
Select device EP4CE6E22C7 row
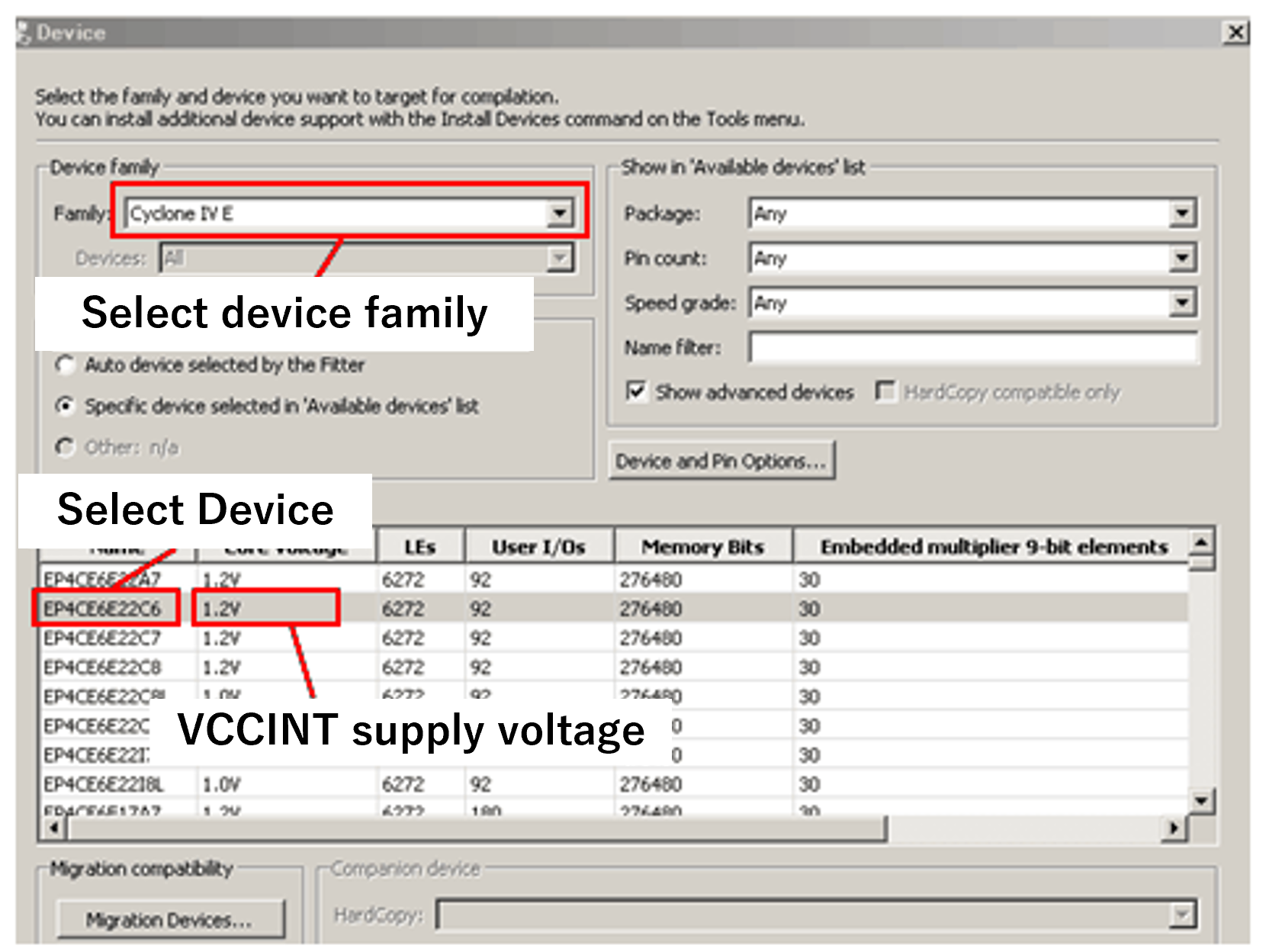tap(103, 638)
